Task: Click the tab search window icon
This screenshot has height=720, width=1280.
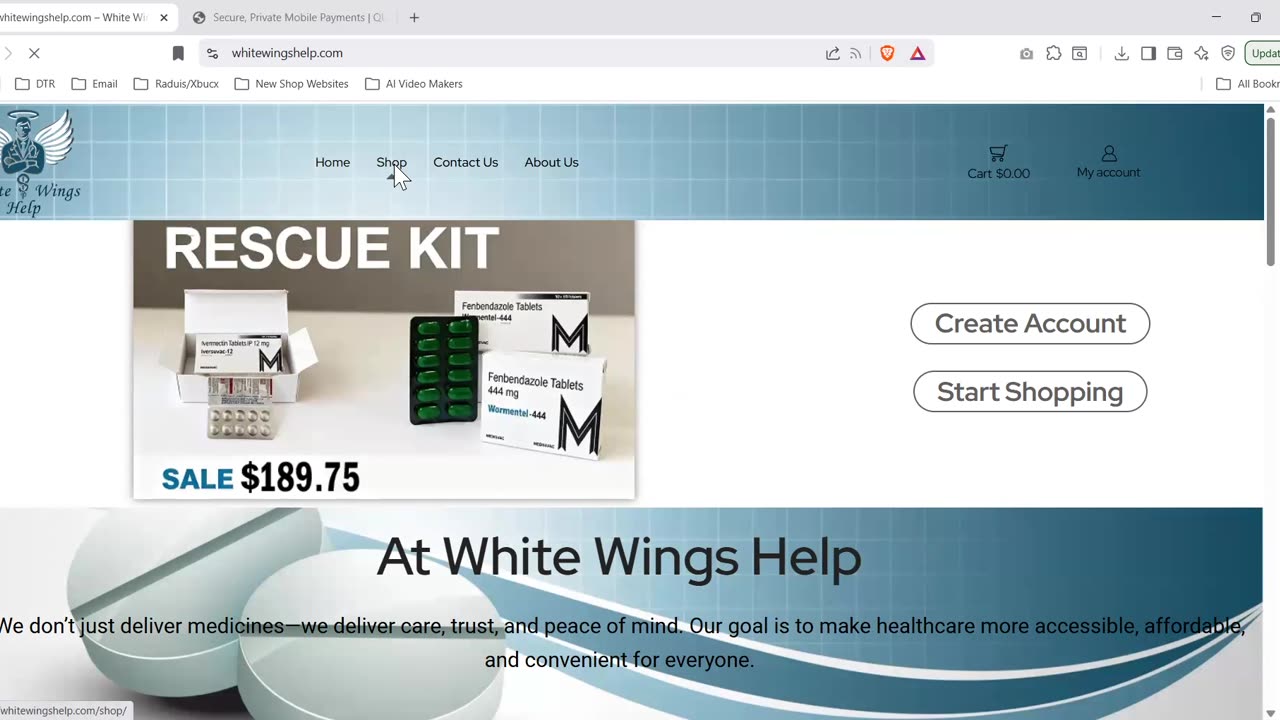Action: point(1080,54)
